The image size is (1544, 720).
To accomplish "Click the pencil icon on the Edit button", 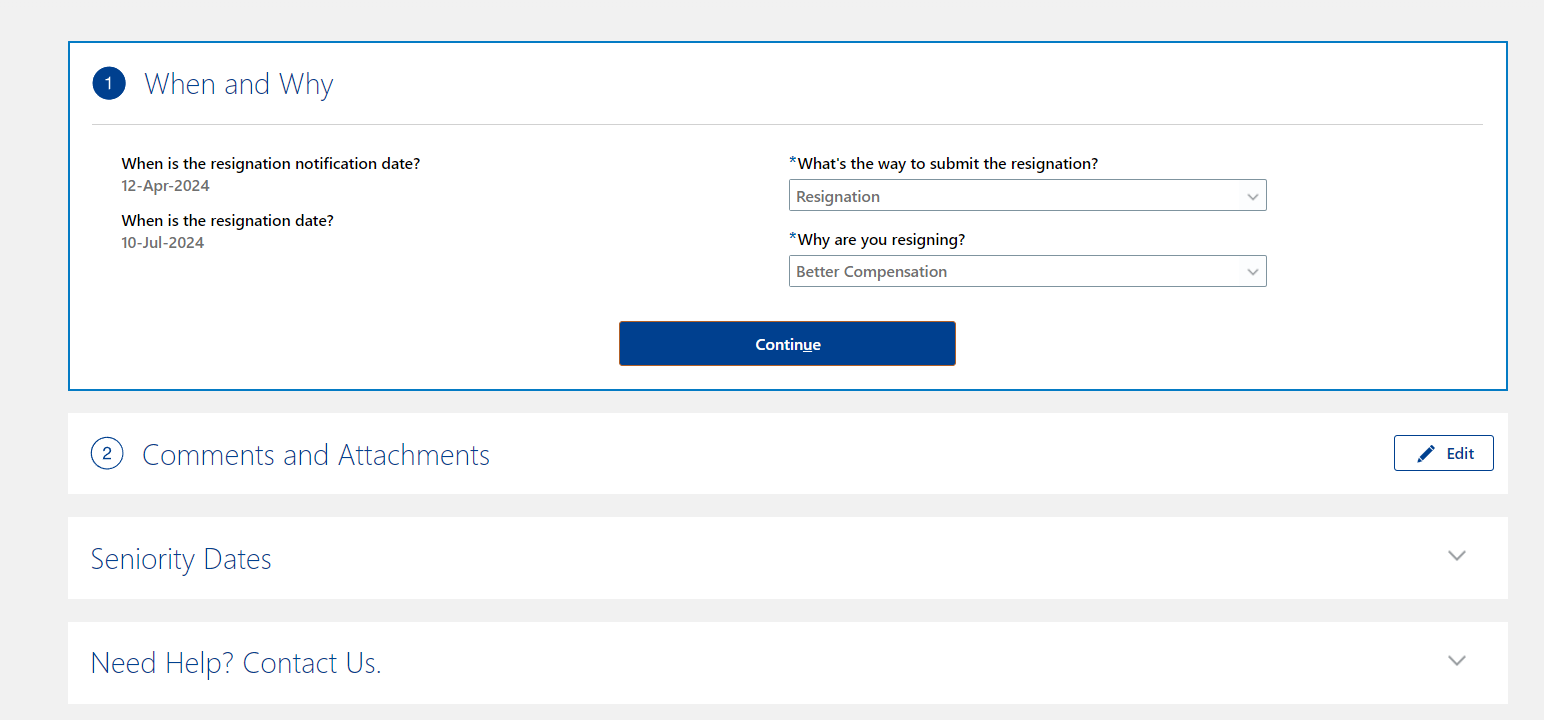I will [x=1425, y=452].
